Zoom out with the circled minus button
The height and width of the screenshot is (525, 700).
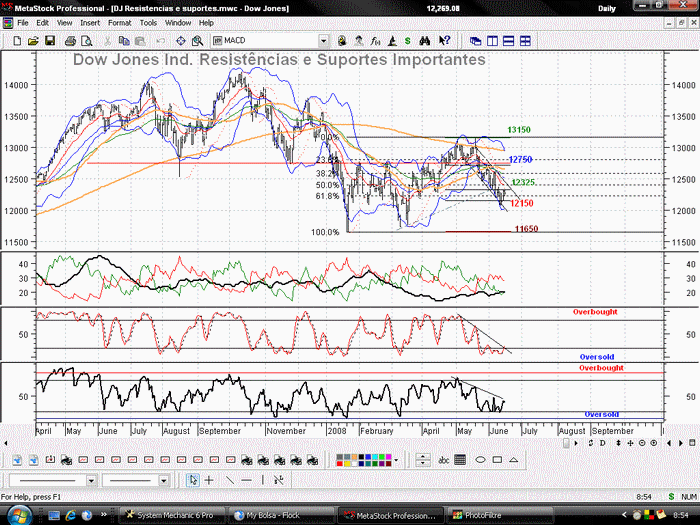[642, 443]
